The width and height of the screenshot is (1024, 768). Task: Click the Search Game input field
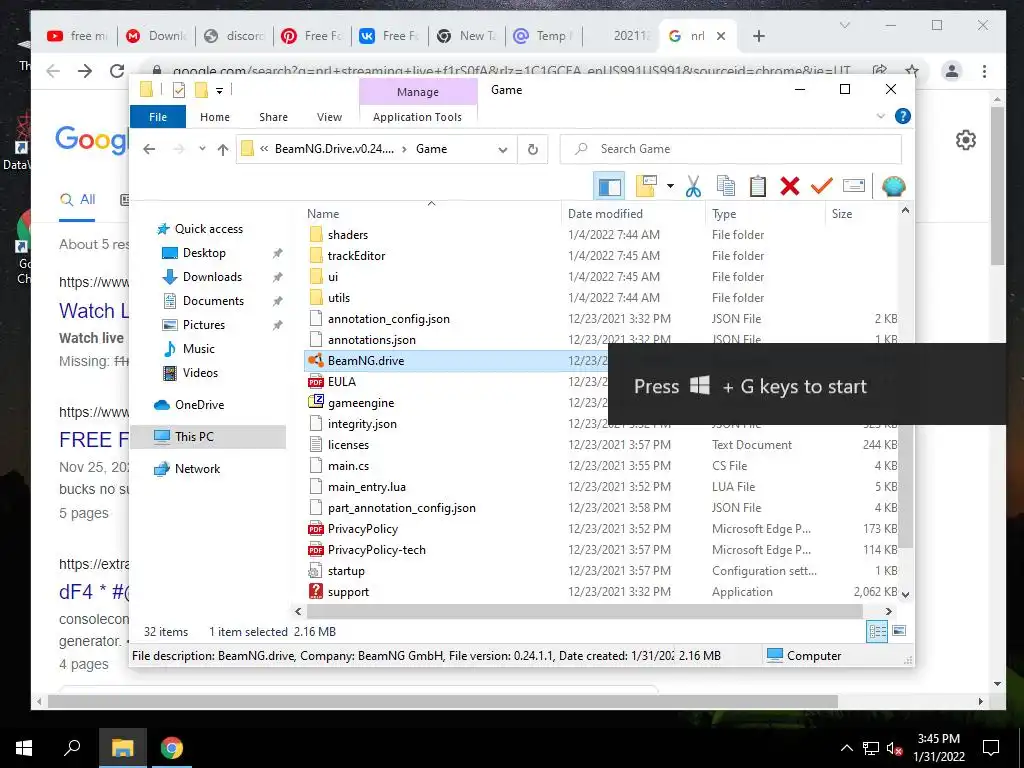731,150
